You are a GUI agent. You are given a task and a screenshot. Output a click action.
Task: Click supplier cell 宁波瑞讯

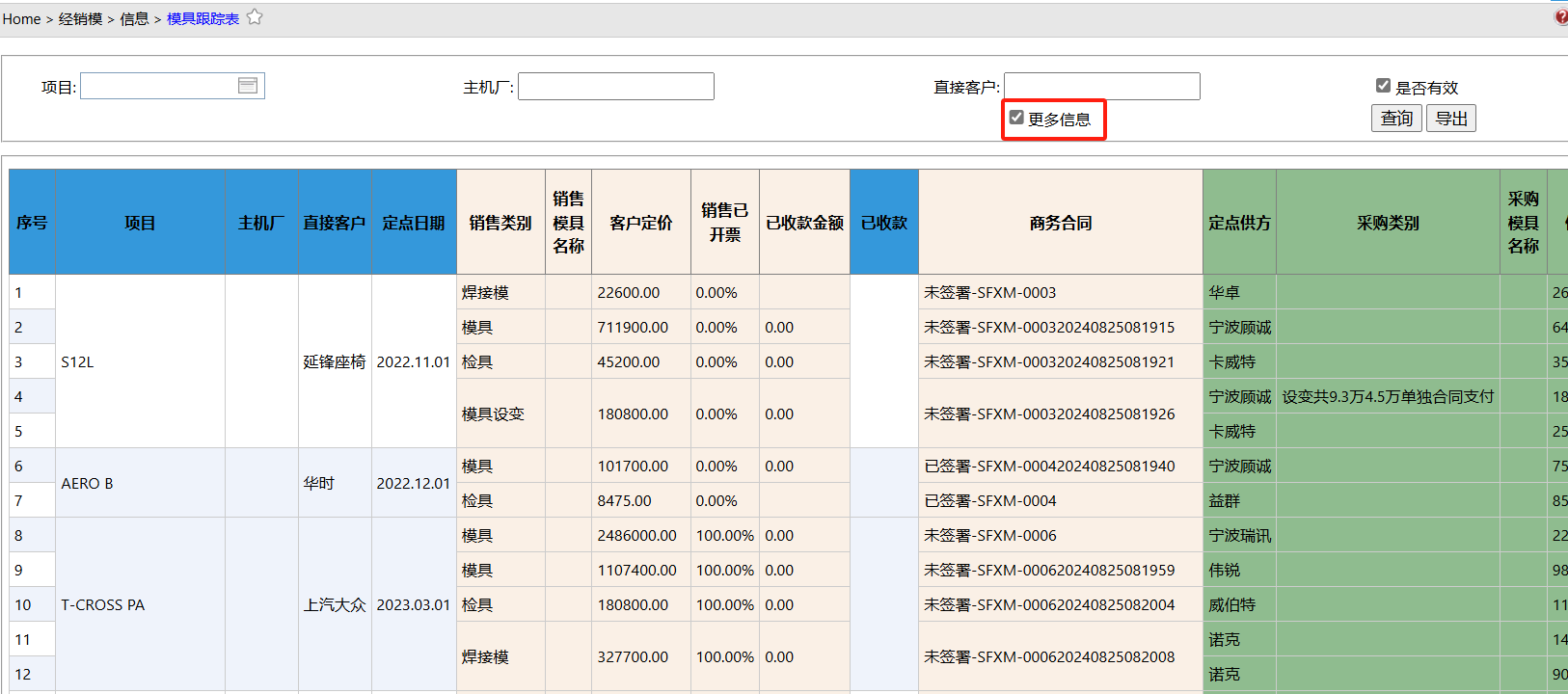pos(1240,535)
